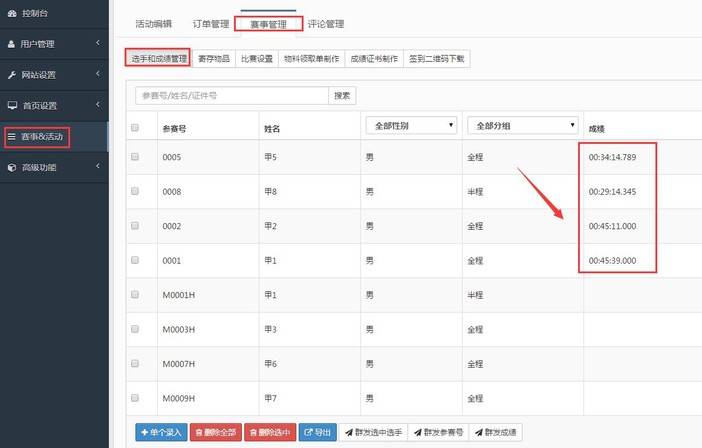Open the 全部分组 group filter dropdown

[523, 125]
